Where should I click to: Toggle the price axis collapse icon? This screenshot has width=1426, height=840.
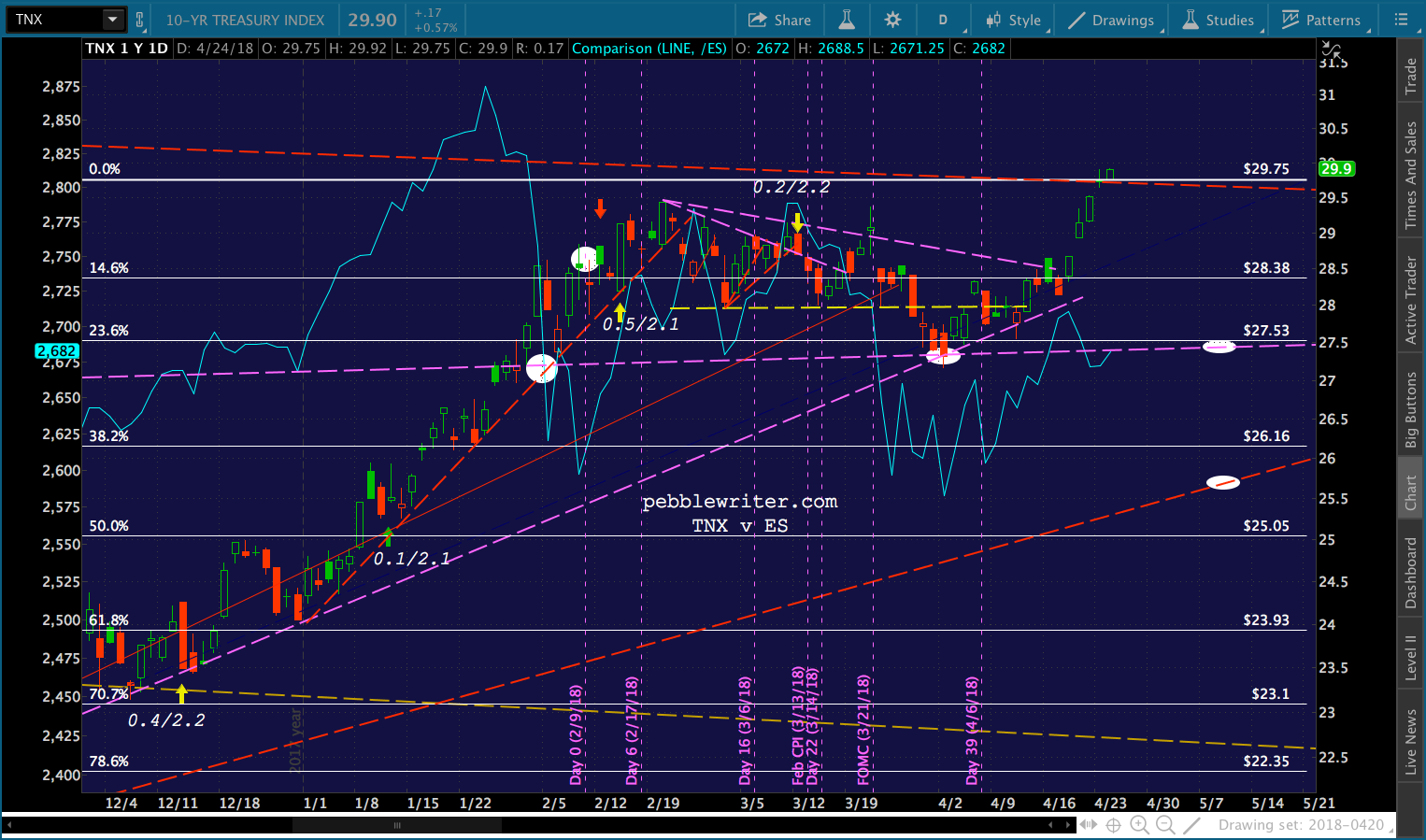coord(1331,48)
